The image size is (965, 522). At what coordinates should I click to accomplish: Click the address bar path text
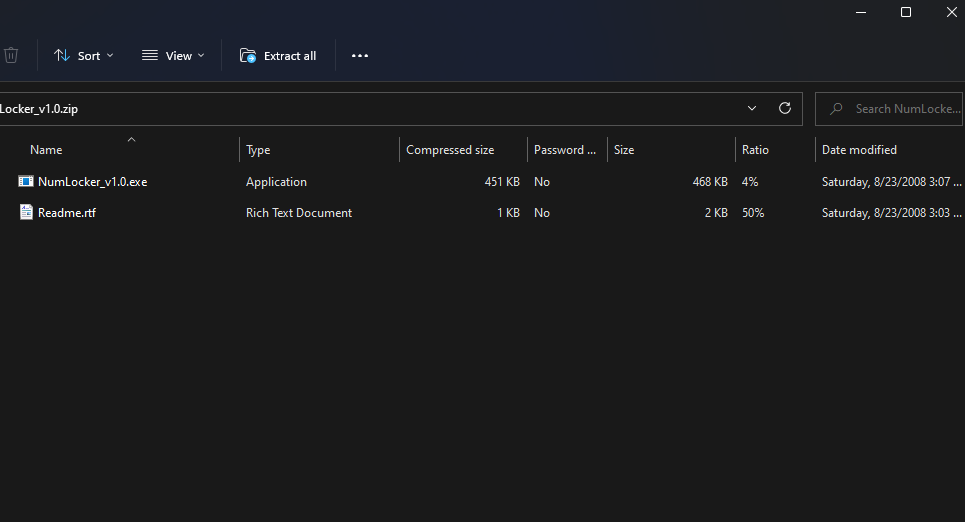[40, 109]
